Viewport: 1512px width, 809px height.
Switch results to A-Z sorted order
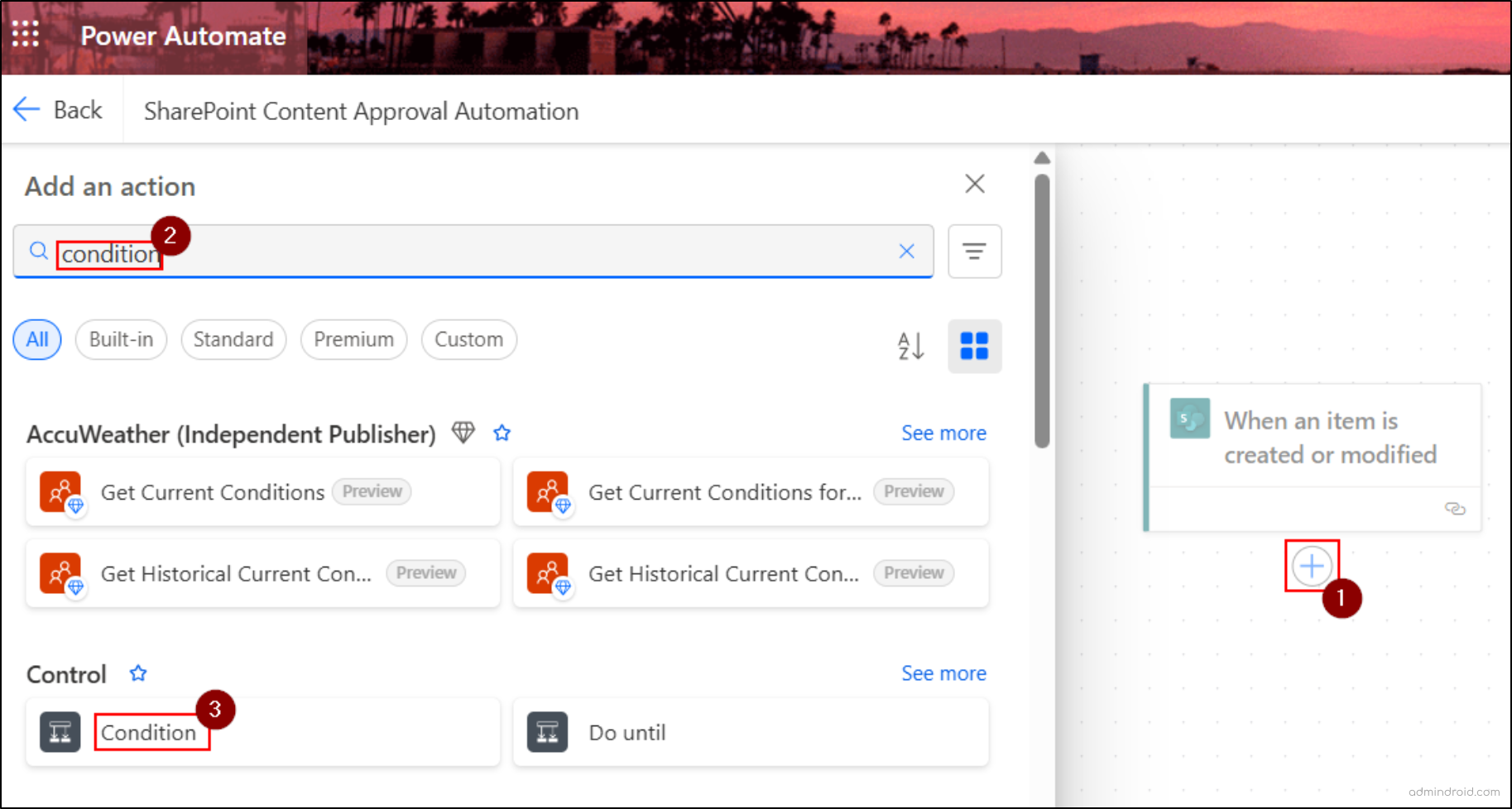click(x=910, y=347)
